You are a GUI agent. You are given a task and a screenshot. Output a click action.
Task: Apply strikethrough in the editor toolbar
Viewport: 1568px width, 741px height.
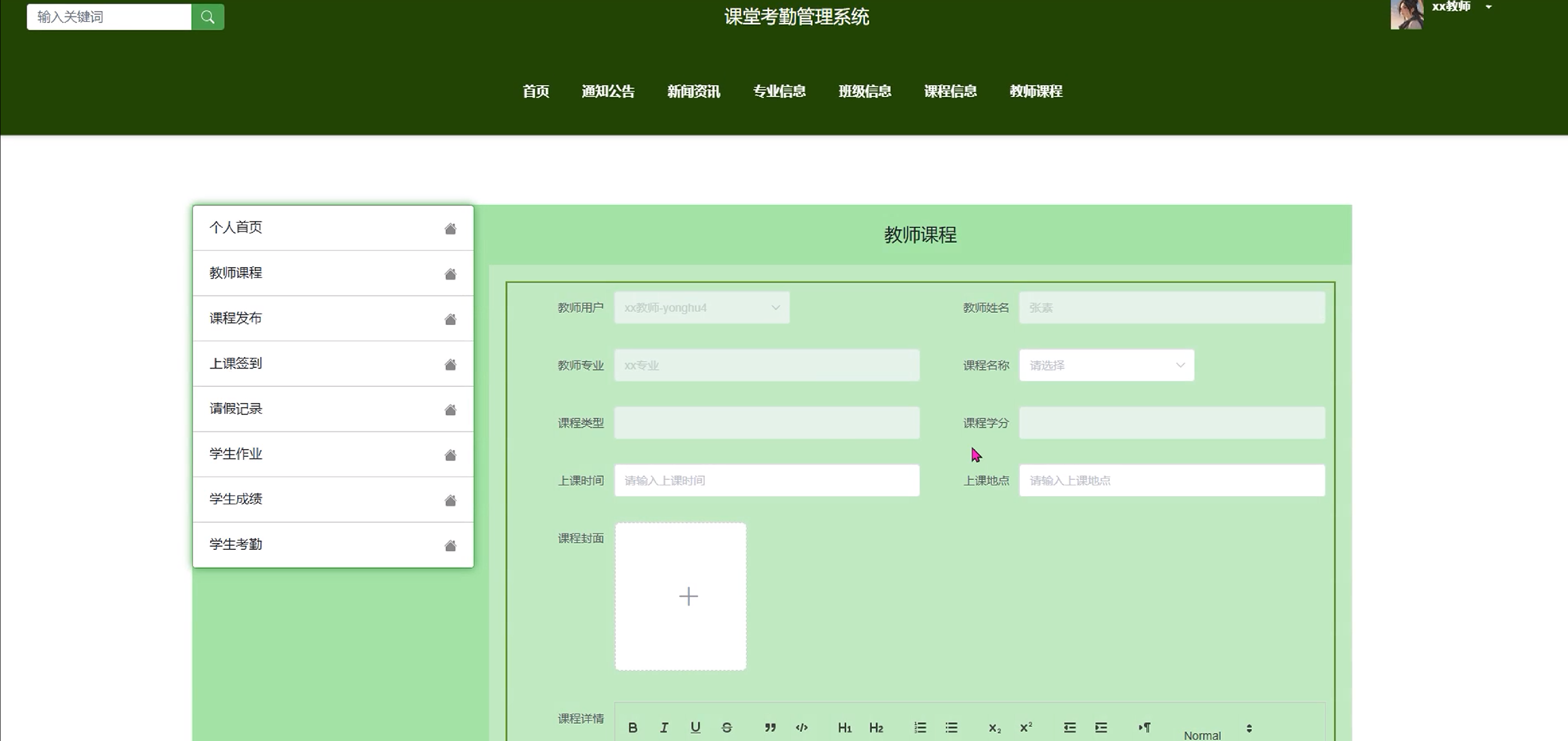point(727,727)
